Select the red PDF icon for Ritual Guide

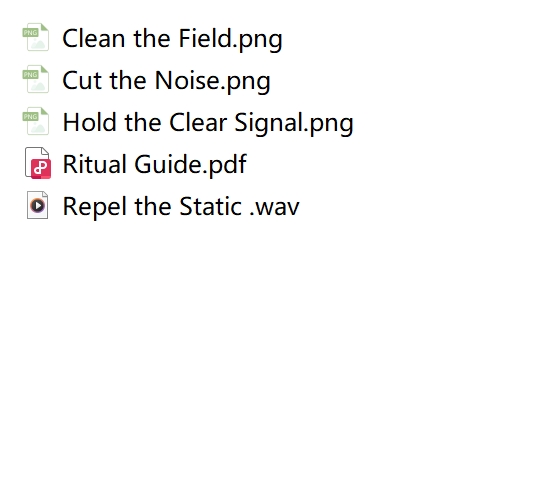38,163
